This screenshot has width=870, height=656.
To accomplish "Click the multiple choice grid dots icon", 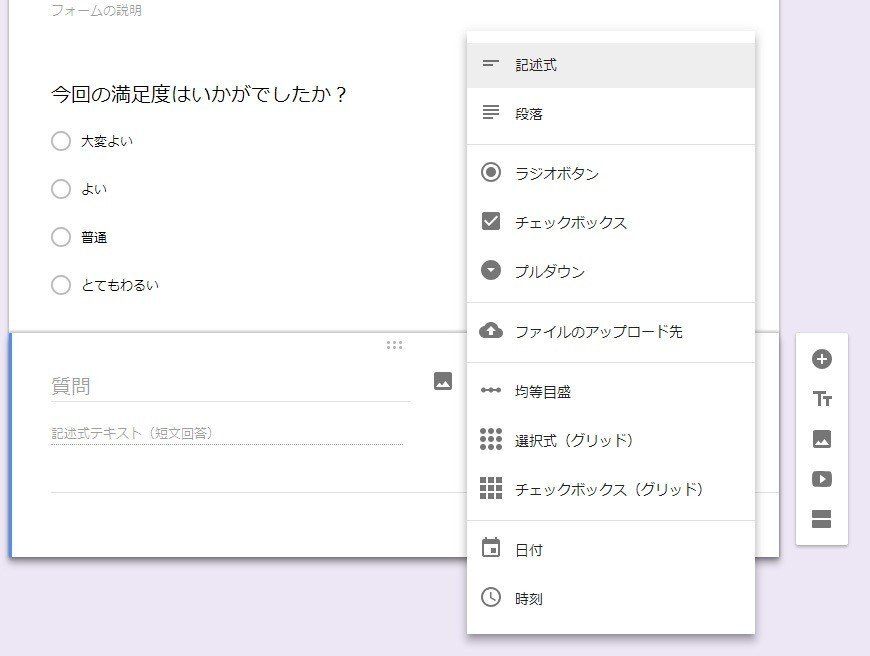I will (490, 439).
